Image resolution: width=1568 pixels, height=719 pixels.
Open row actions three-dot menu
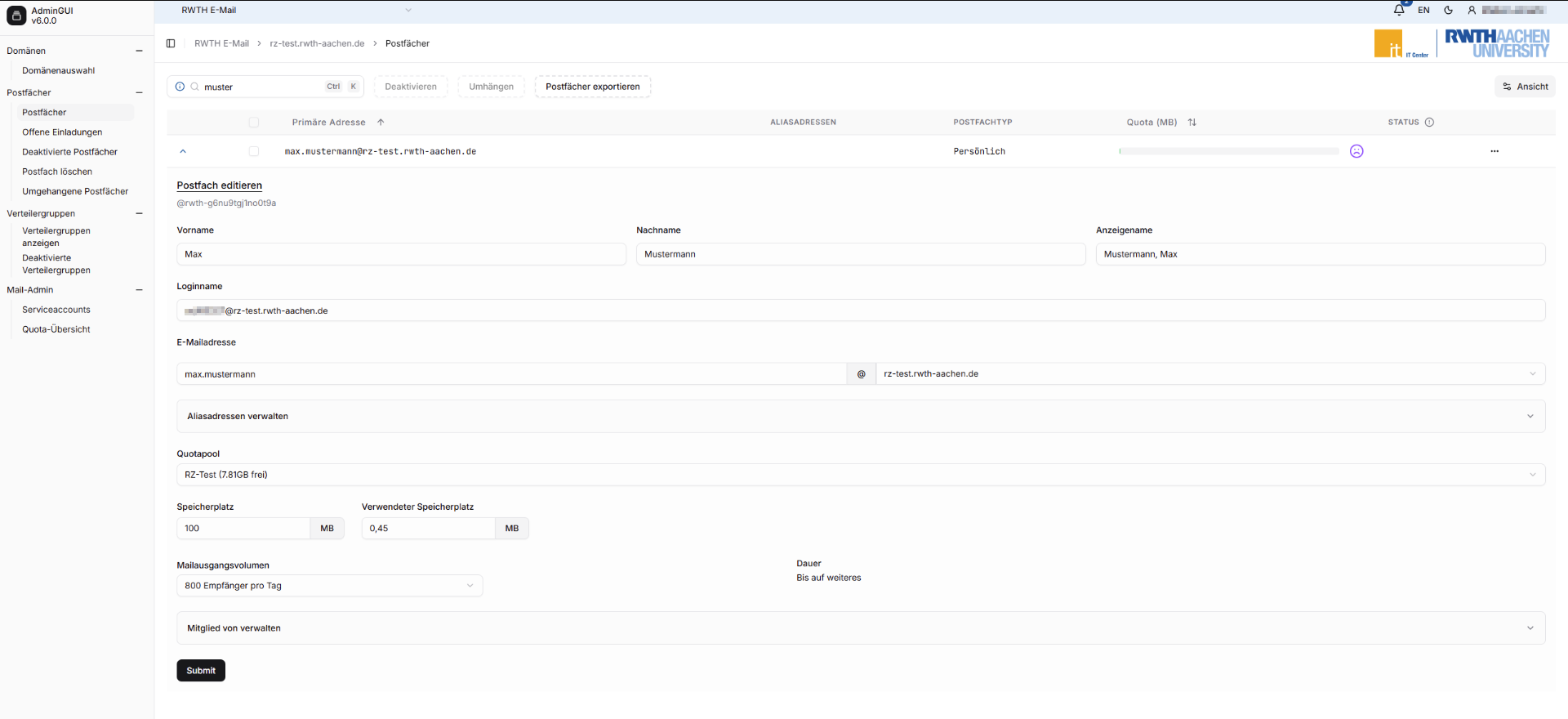tap(1494, 151)
